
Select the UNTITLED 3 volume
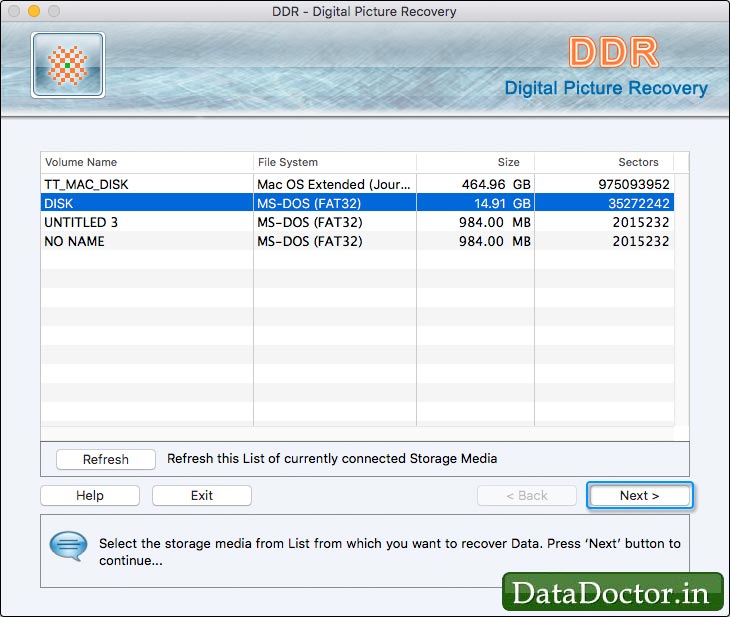[x=358, y=222]
